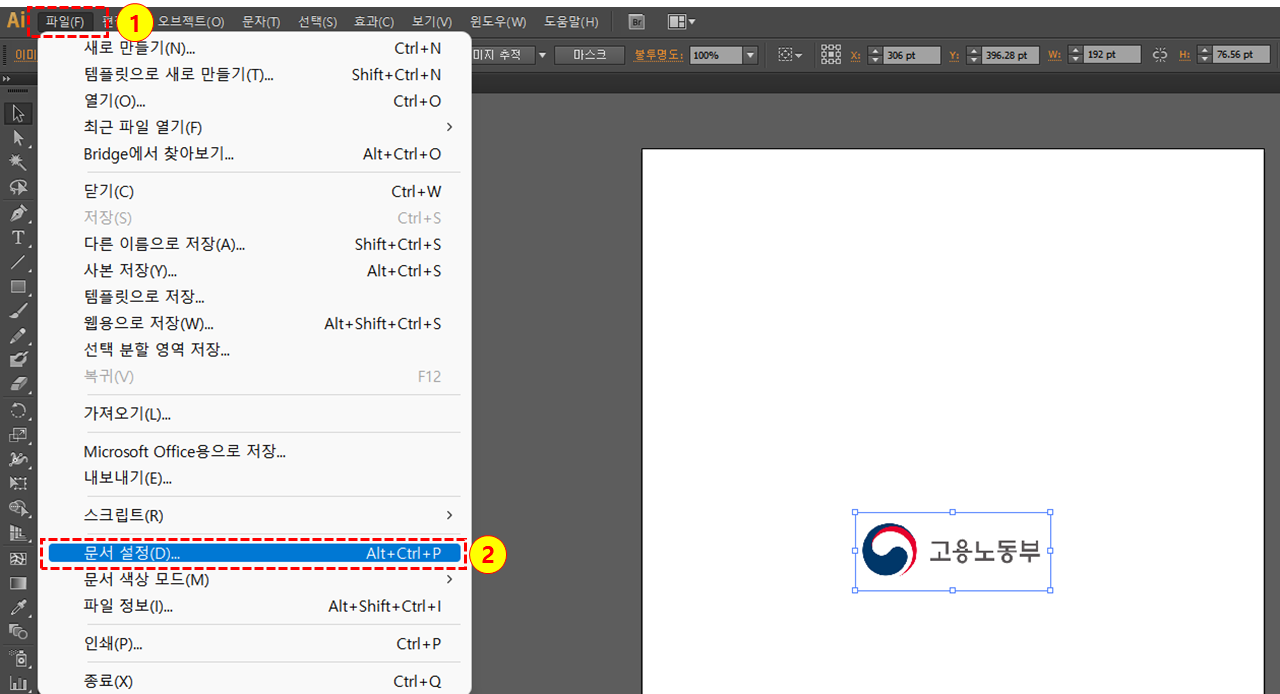
Task: Click the Y position field
Action: [x=1010, y=55]
